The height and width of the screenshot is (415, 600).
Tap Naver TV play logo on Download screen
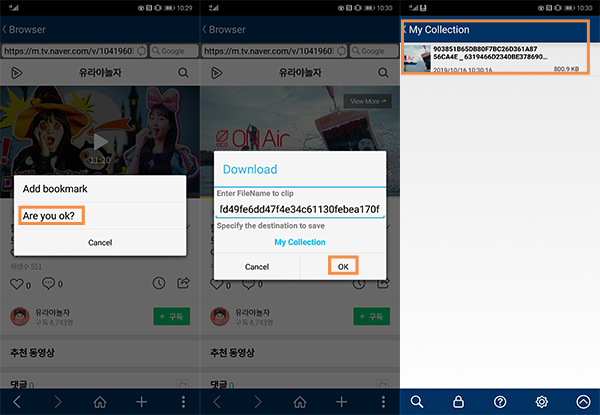coord(217,73)
